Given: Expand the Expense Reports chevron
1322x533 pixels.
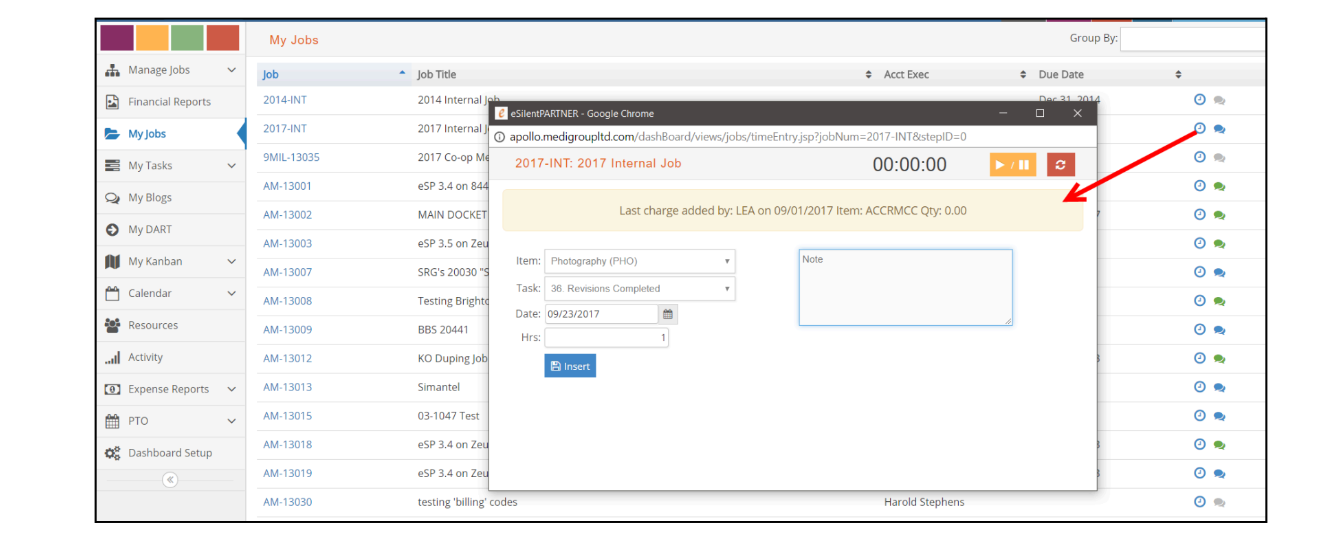Looking at the screenshot, I should (232, 389).
